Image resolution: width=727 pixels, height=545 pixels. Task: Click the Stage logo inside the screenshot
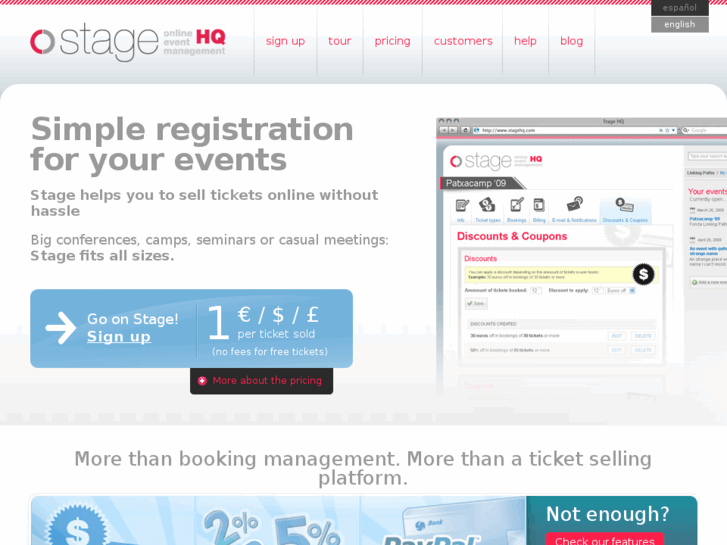coord(496,161)
